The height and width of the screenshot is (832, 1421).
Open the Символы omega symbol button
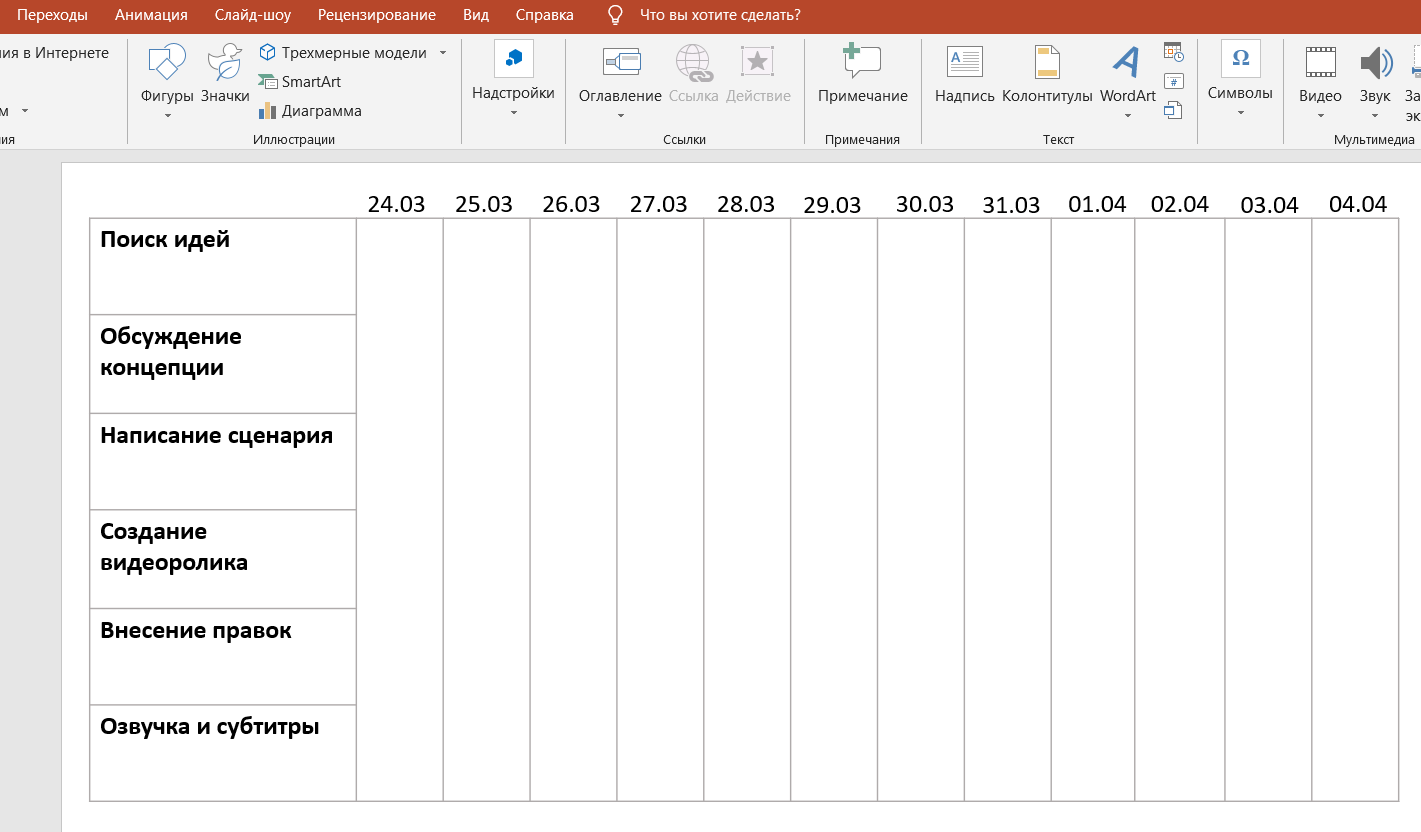coord(1240,59)
